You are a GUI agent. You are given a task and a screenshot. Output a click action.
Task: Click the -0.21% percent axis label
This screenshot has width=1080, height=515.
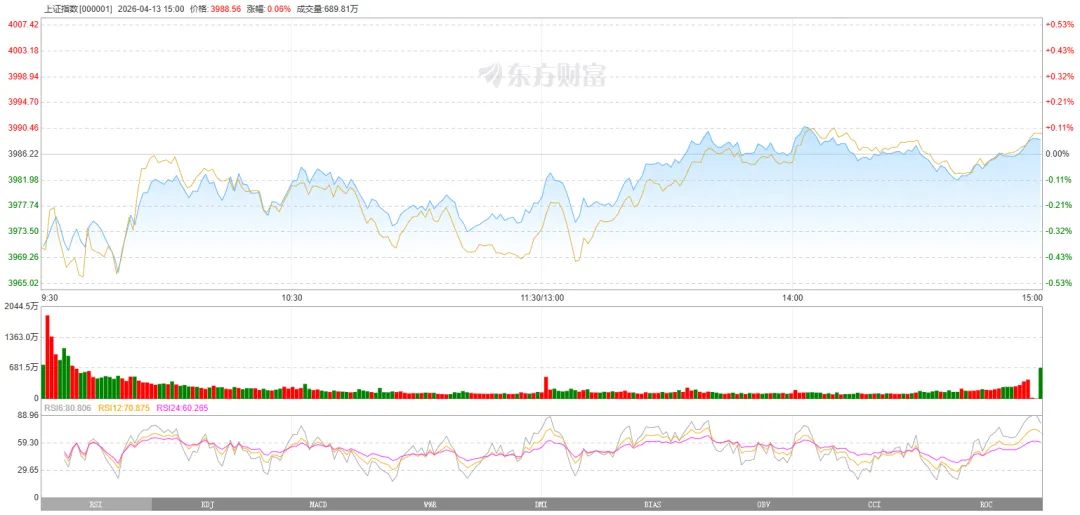coord(1059,205)
